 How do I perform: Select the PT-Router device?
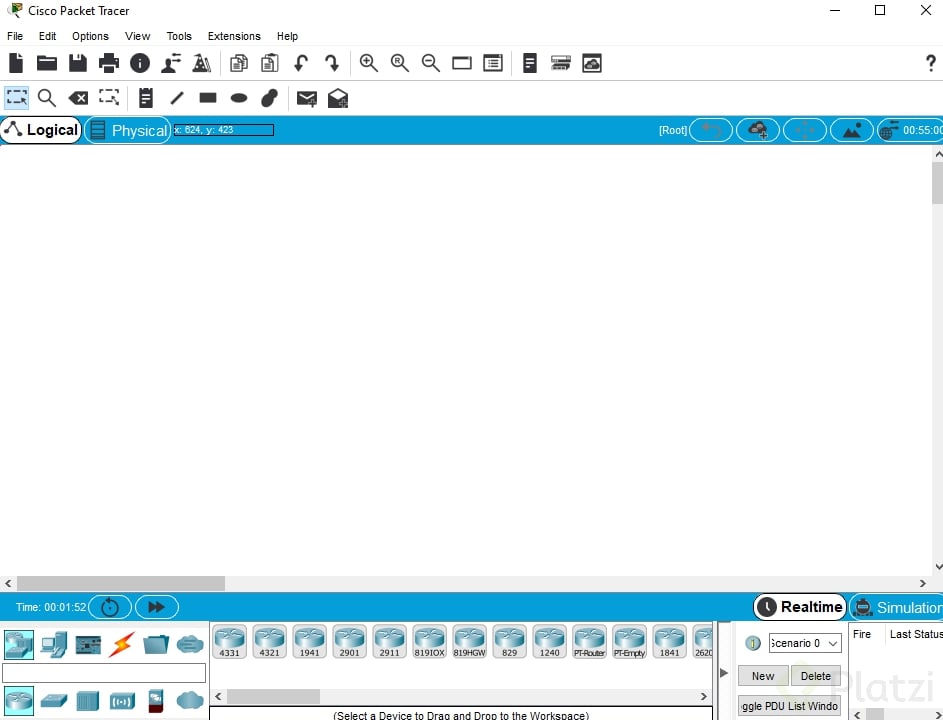coord(589,642)
